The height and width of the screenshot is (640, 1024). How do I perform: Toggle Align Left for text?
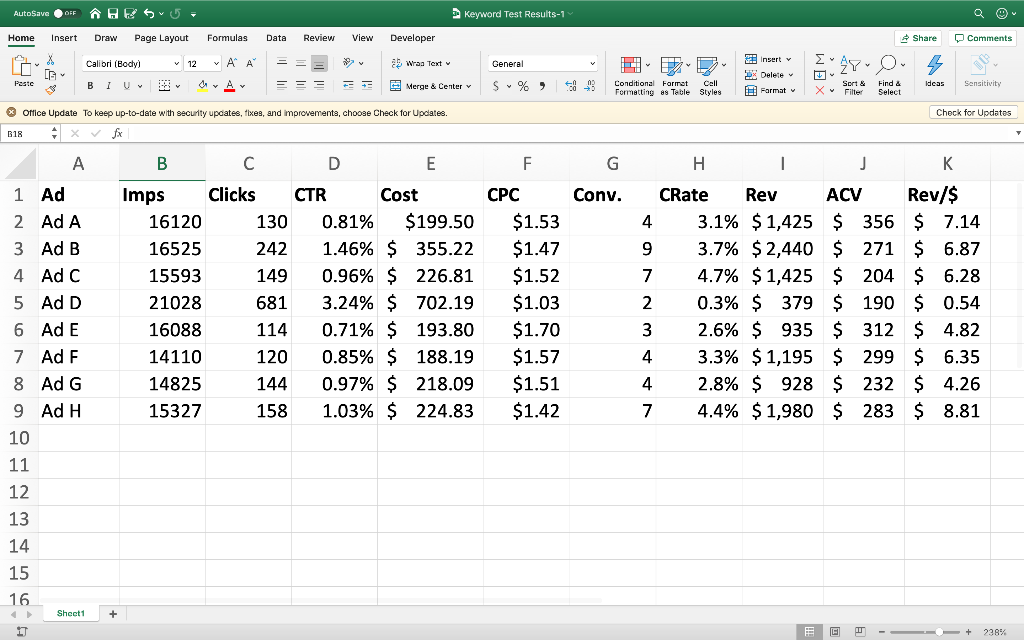pos(281,86)
